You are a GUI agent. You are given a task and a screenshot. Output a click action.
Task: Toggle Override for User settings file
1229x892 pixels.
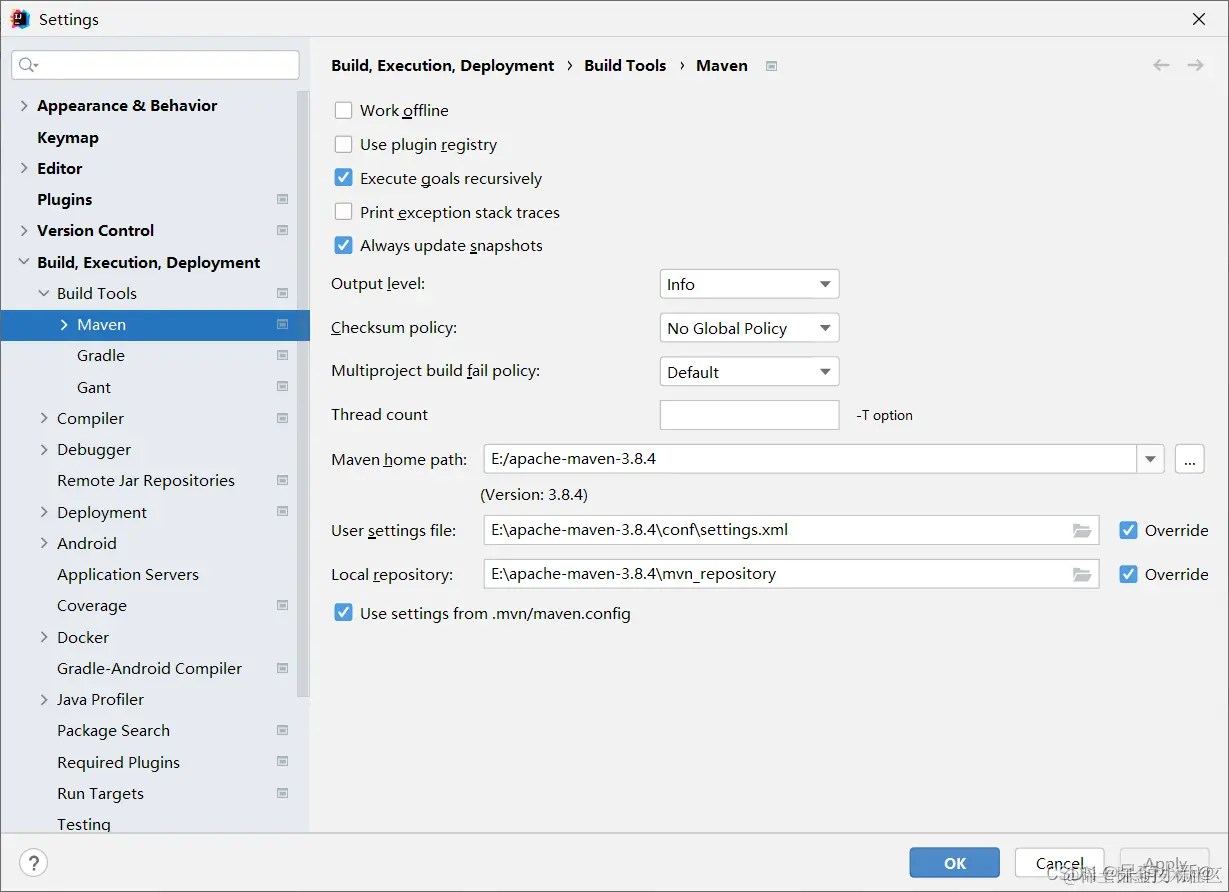click(x=1129, y=531)
